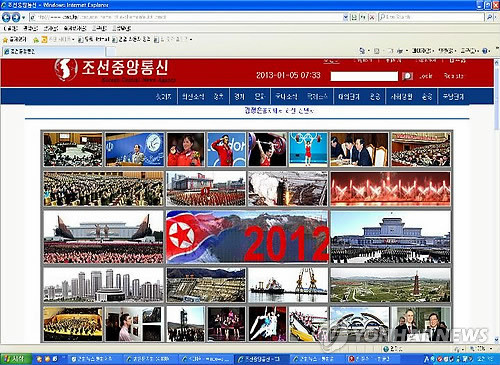
Task: Click inside the browser Live Search box
Action: click(431, 17)
